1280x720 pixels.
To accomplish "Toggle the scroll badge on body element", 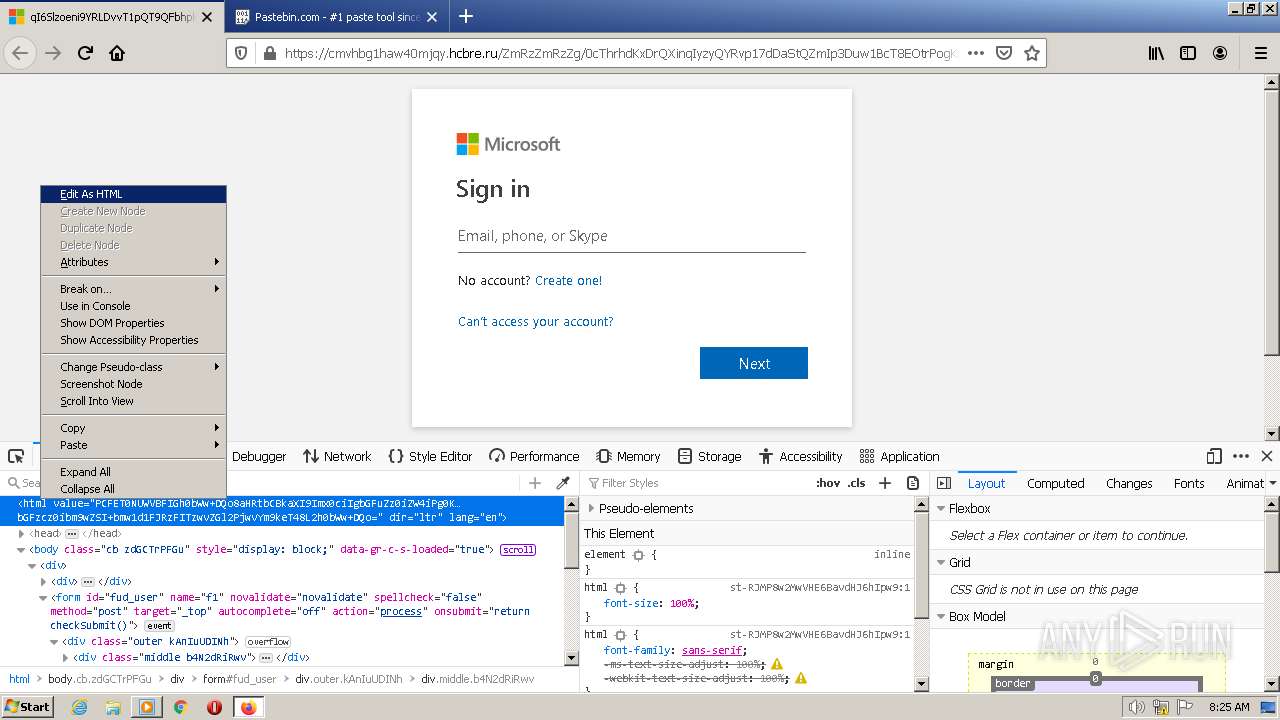I will [x=518, y=550].
